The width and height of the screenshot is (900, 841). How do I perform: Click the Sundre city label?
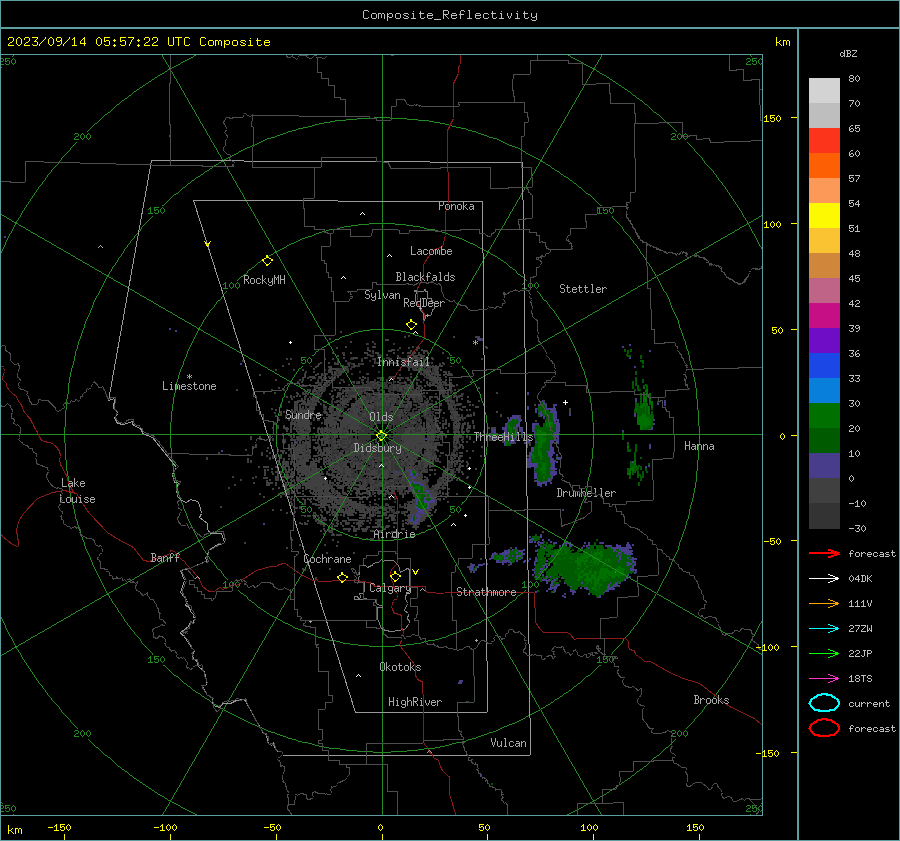303,415
